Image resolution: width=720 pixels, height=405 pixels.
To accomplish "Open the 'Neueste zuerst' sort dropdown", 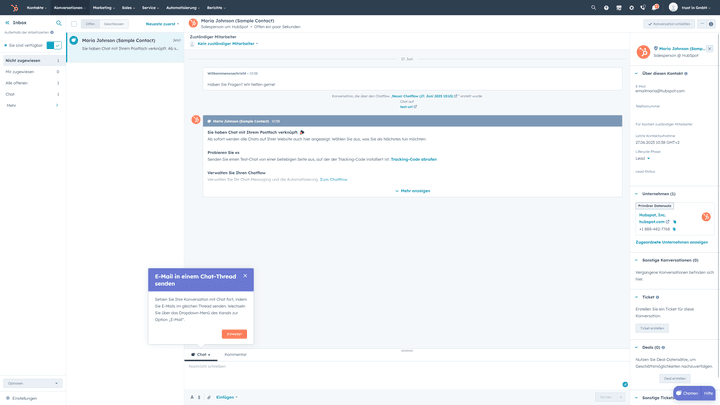I will tap(163, 24).
